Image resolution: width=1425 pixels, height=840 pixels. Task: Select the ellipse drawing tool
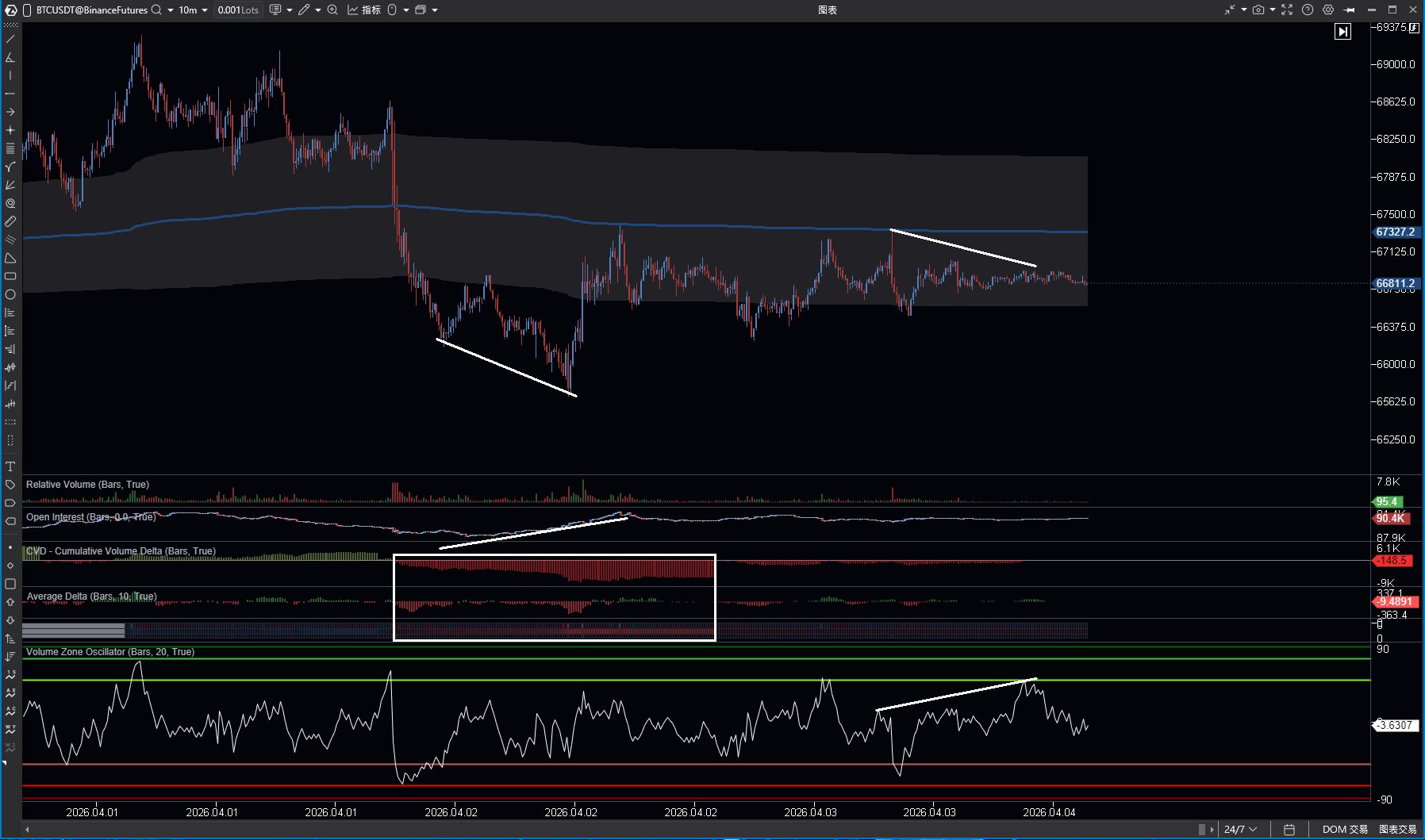point(10,294)
